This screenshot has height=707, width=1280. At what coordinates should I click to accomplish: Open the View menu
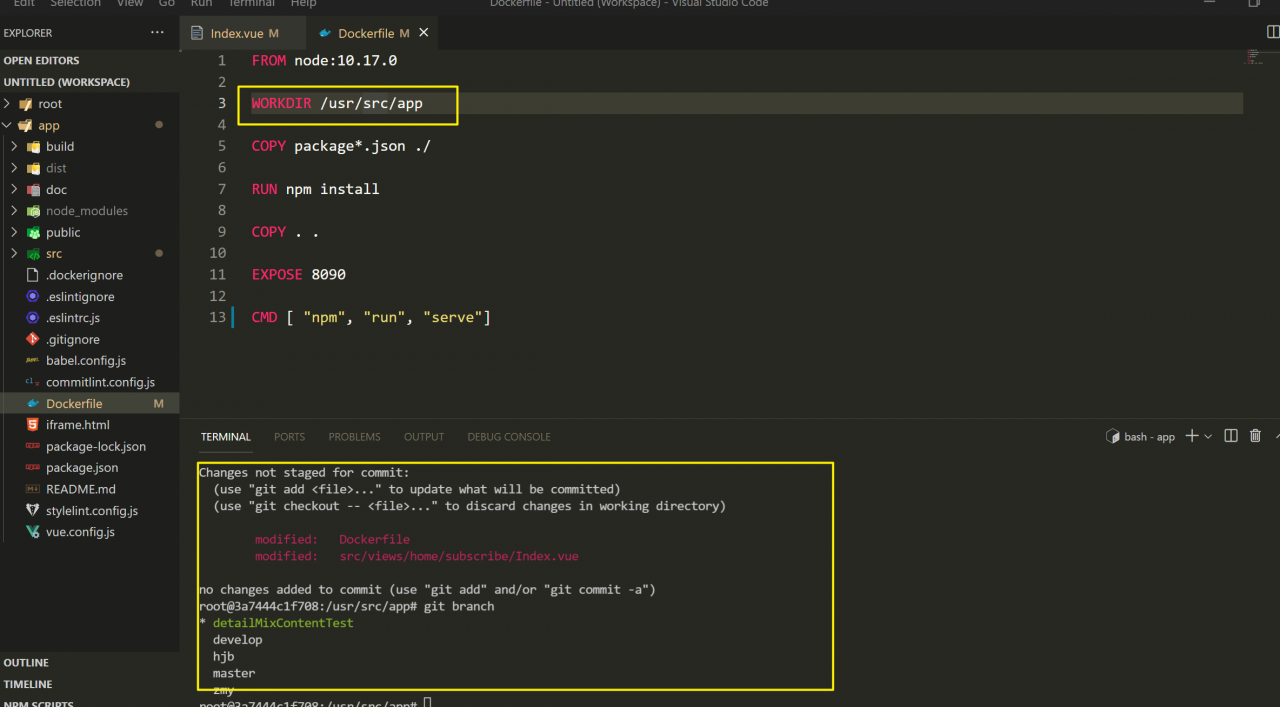130,3
